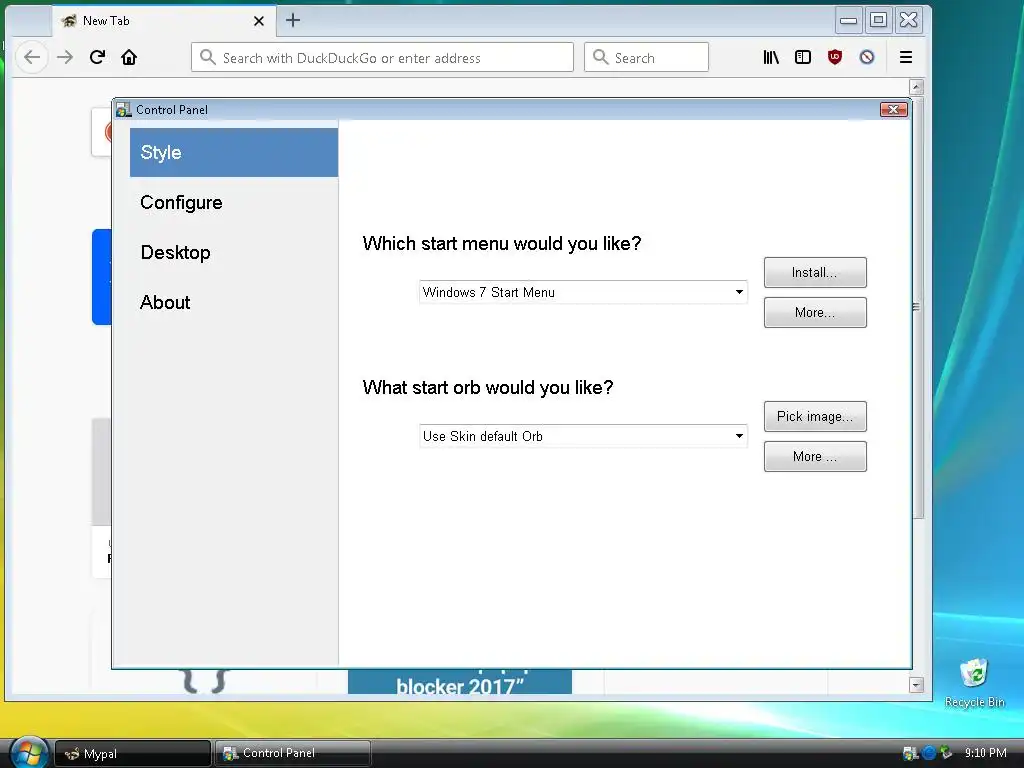Click the Control Panel title bar icon
This screenshot has width=1024, height=768.
pos(123,110)
